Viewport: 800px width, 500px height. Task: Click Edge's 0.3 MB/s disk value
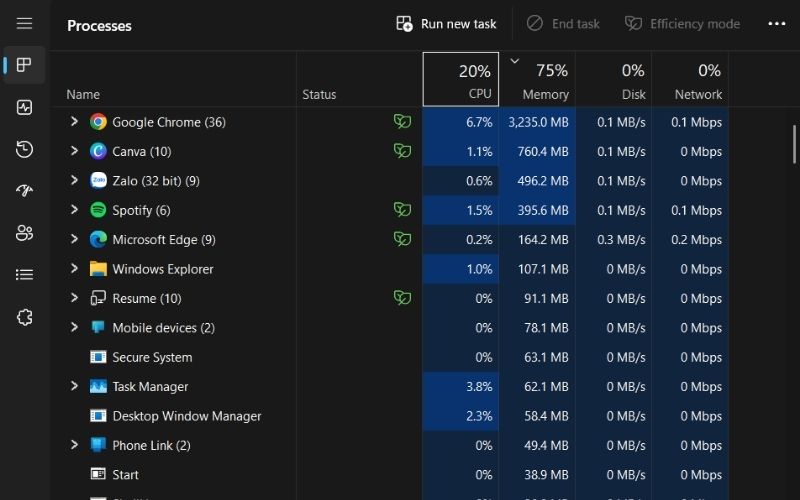[x=621, y=240]
